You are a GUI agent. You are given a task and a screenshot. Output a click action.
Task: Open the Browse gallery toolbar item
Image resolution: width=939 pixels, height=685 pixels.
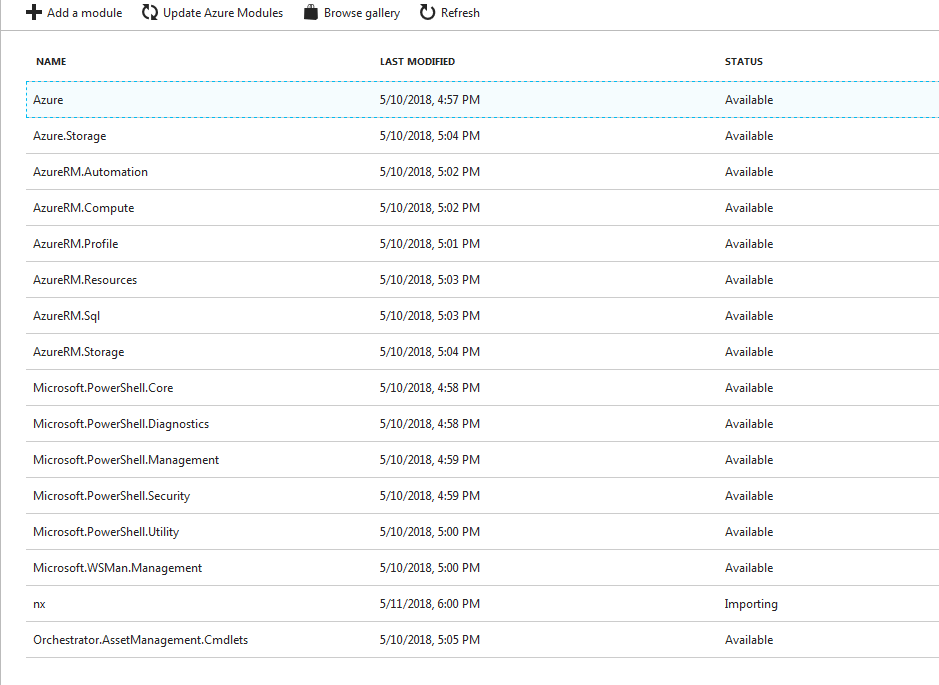[351, 12]
